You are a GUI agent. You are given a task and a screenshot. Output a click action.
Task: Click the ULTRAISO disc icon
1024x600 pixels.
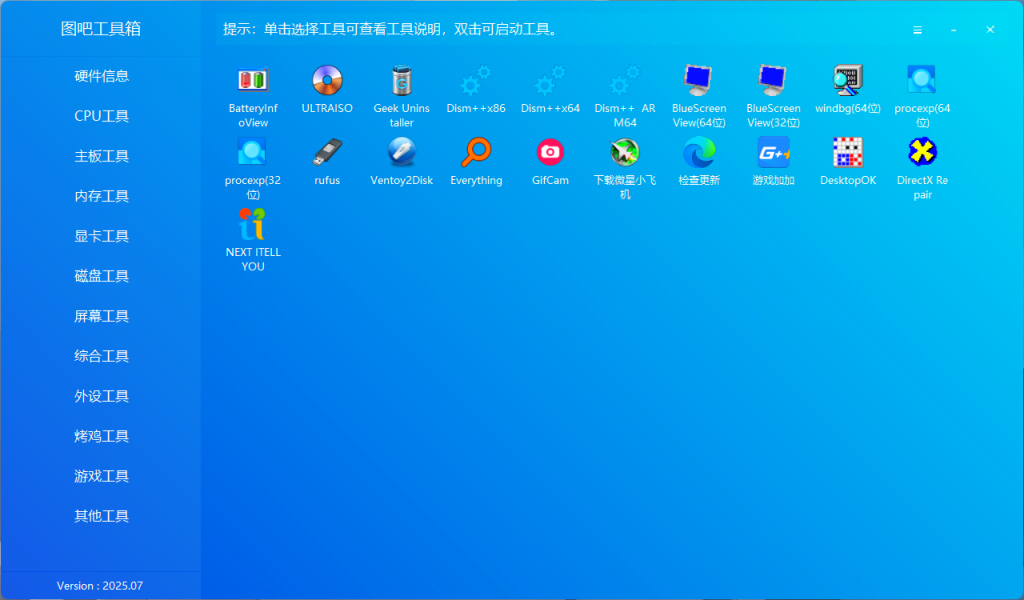327,80
